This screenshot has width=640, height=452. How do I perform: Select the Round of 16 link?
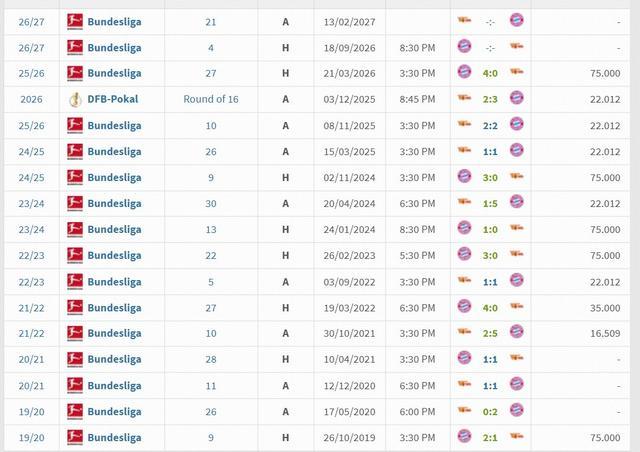(211, 99)
